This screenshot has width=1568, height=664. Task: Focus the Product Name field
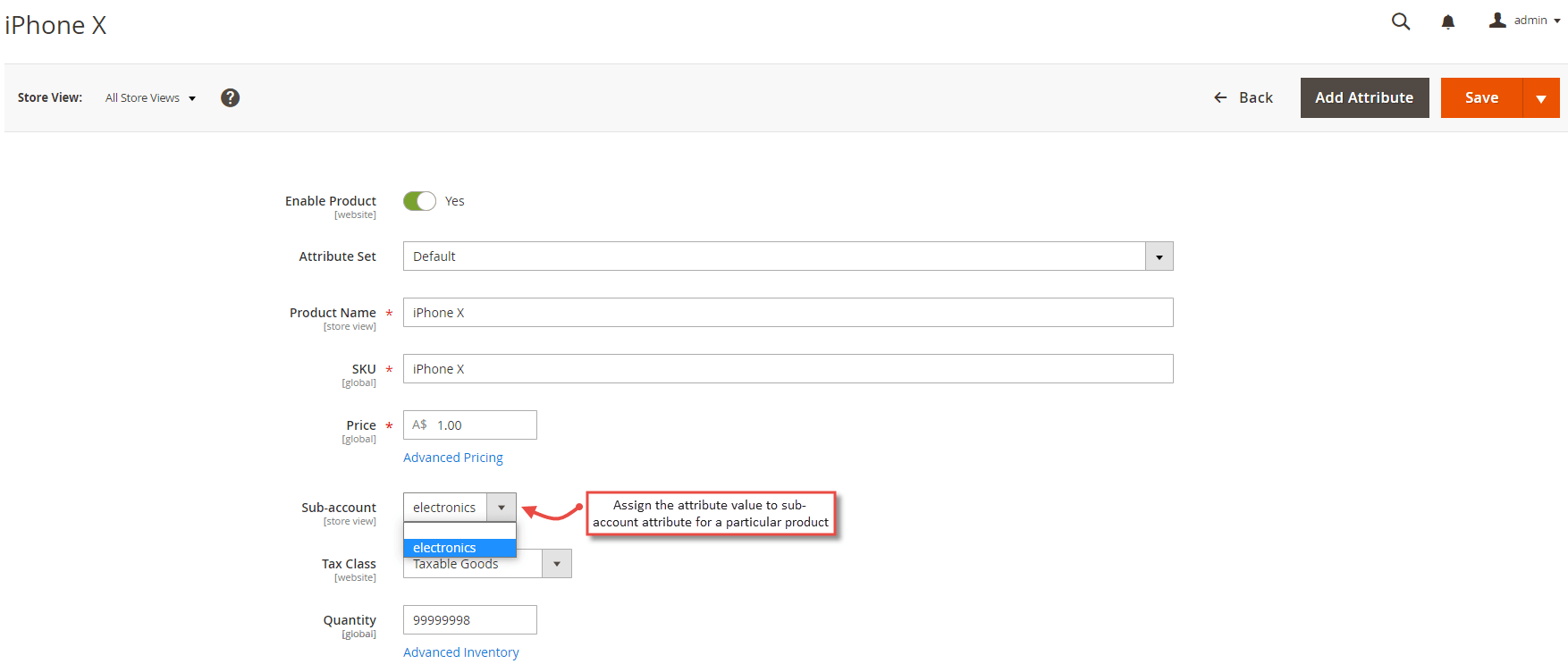click(x=788, y=313)
